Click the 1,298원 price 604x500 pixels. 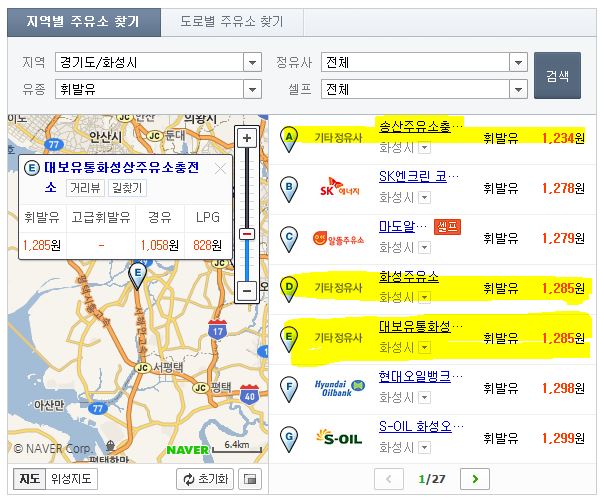tap(563, 388)
